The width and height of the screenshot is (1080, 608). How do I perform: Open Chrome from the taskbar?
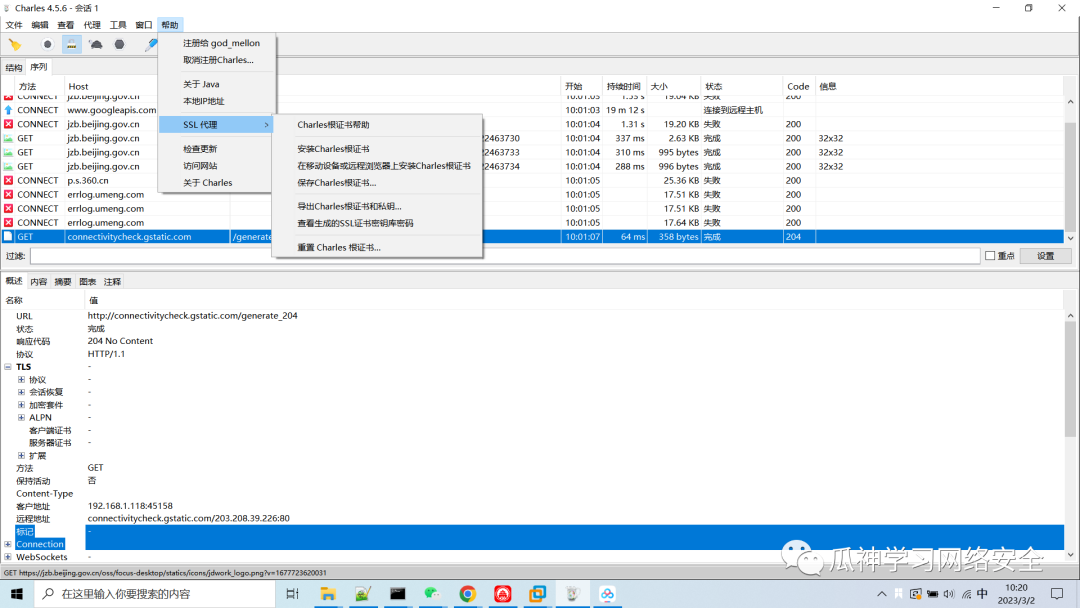click(467, 594)
